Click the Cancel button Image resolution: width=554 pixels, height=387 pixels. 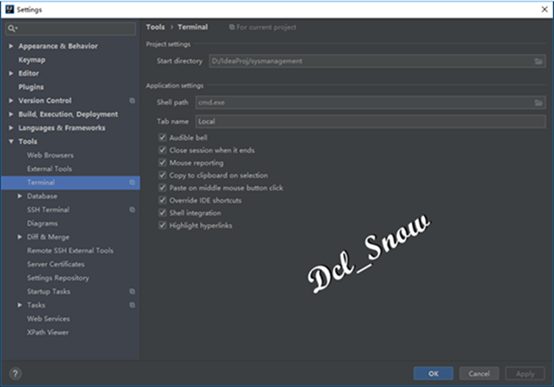point(479,374)
